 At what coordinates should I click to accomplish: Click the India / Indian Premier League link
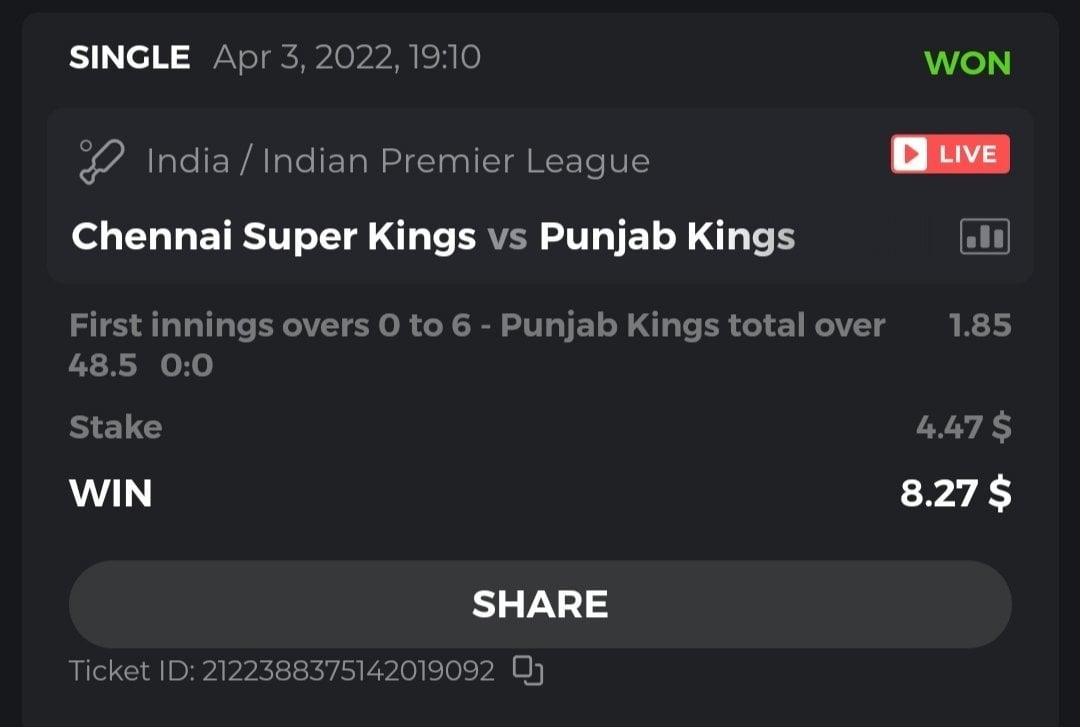click(x=398, y=161)
